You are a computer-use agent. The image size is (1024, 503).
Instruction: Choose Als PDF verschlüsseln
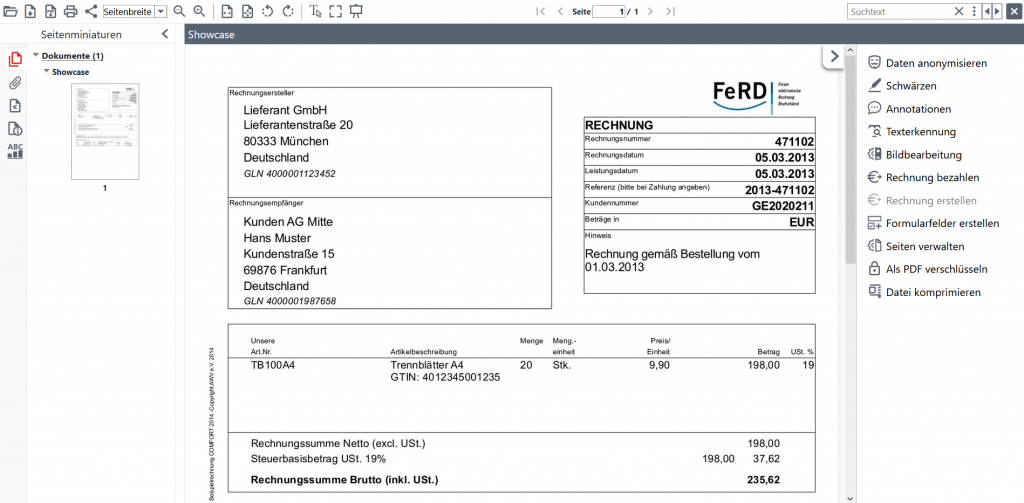(x=927, y=268)
